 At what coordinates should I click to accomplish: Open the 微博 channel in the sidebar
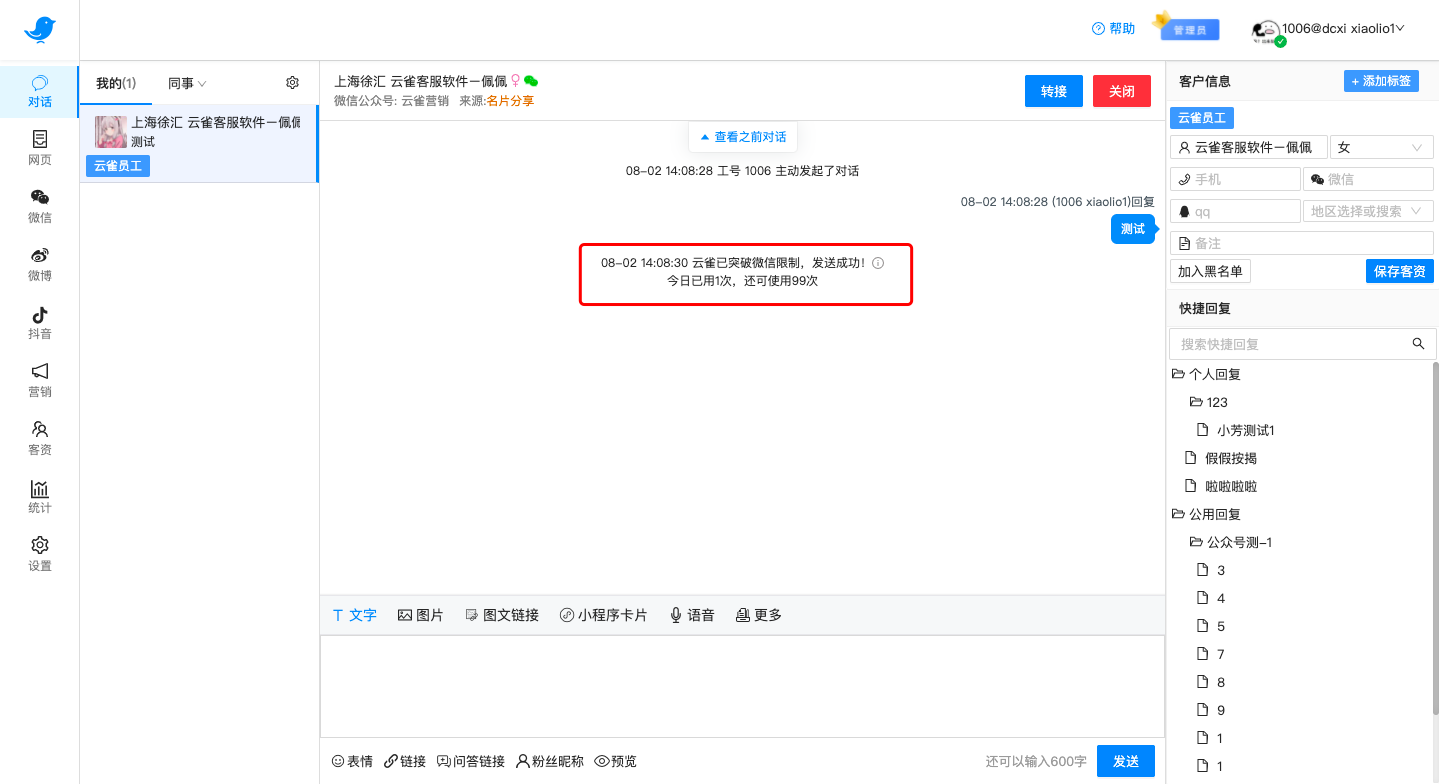point(39,263)
